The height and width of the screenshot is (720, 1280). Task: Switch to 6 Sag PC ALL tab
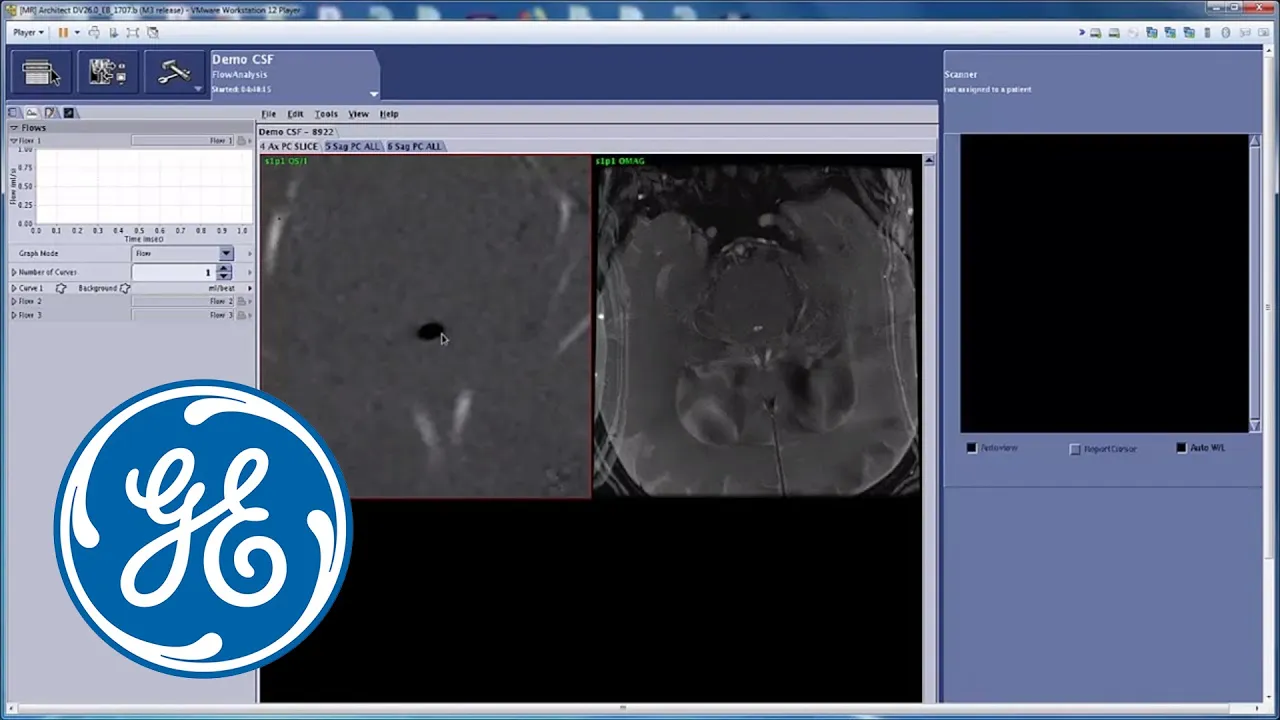pyautogui.click(x=415, y=146)
